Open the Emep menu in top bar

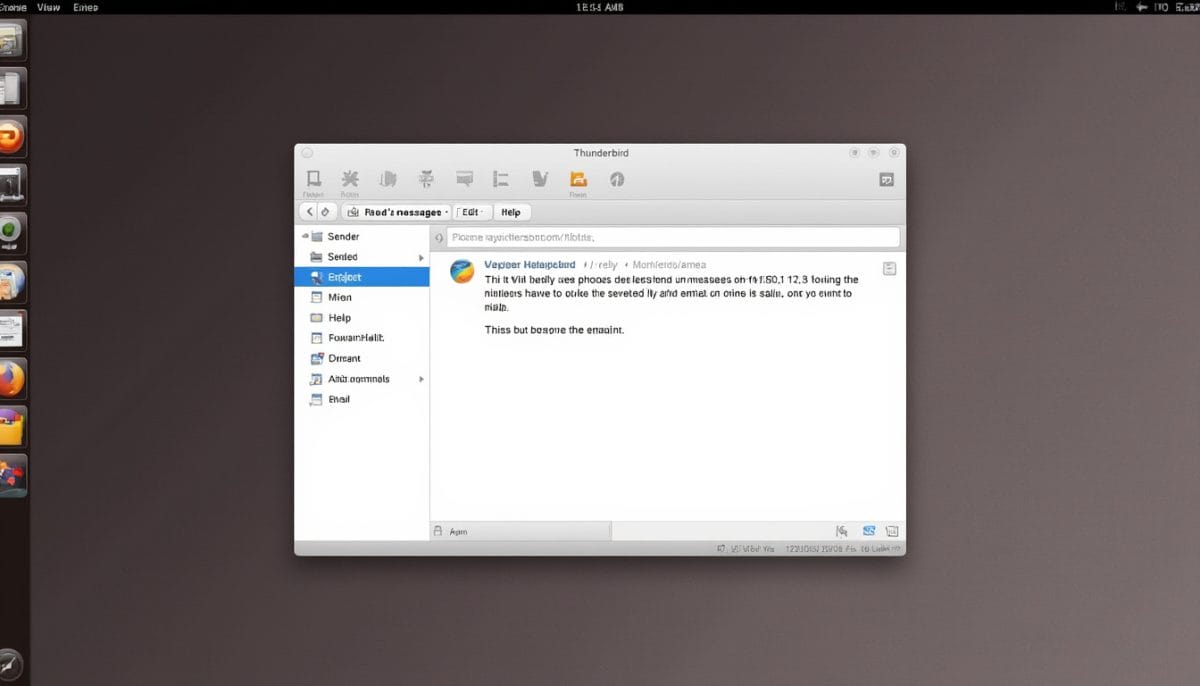86,7
